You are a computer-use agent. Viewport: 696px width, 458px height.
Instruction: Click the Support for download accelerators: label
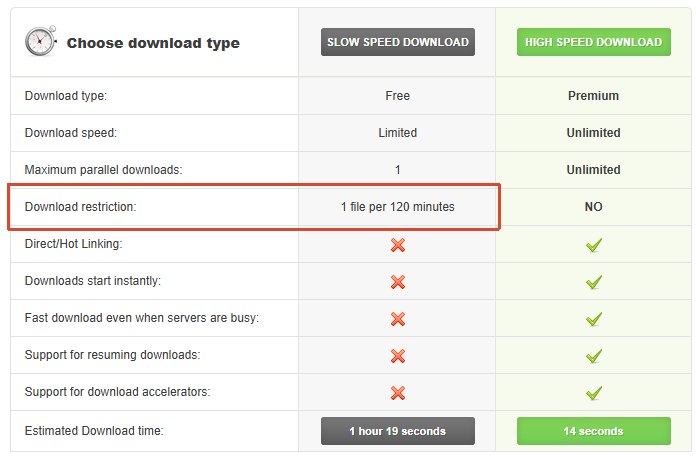click(117, 392)
